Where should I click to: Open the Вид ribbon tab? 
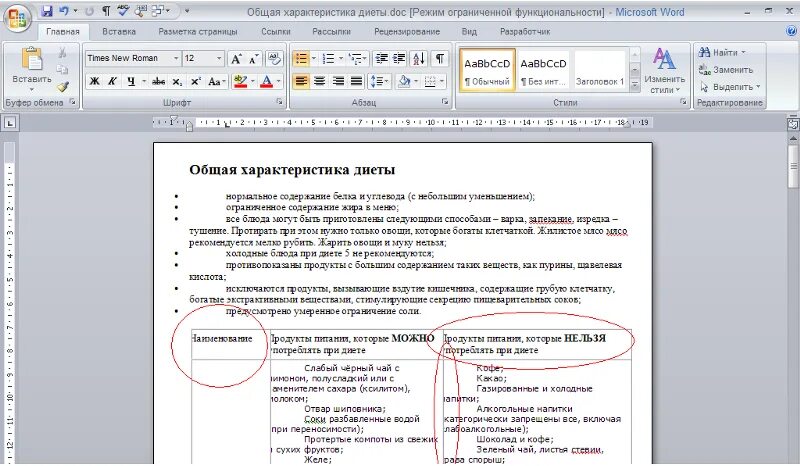[469, 31]
